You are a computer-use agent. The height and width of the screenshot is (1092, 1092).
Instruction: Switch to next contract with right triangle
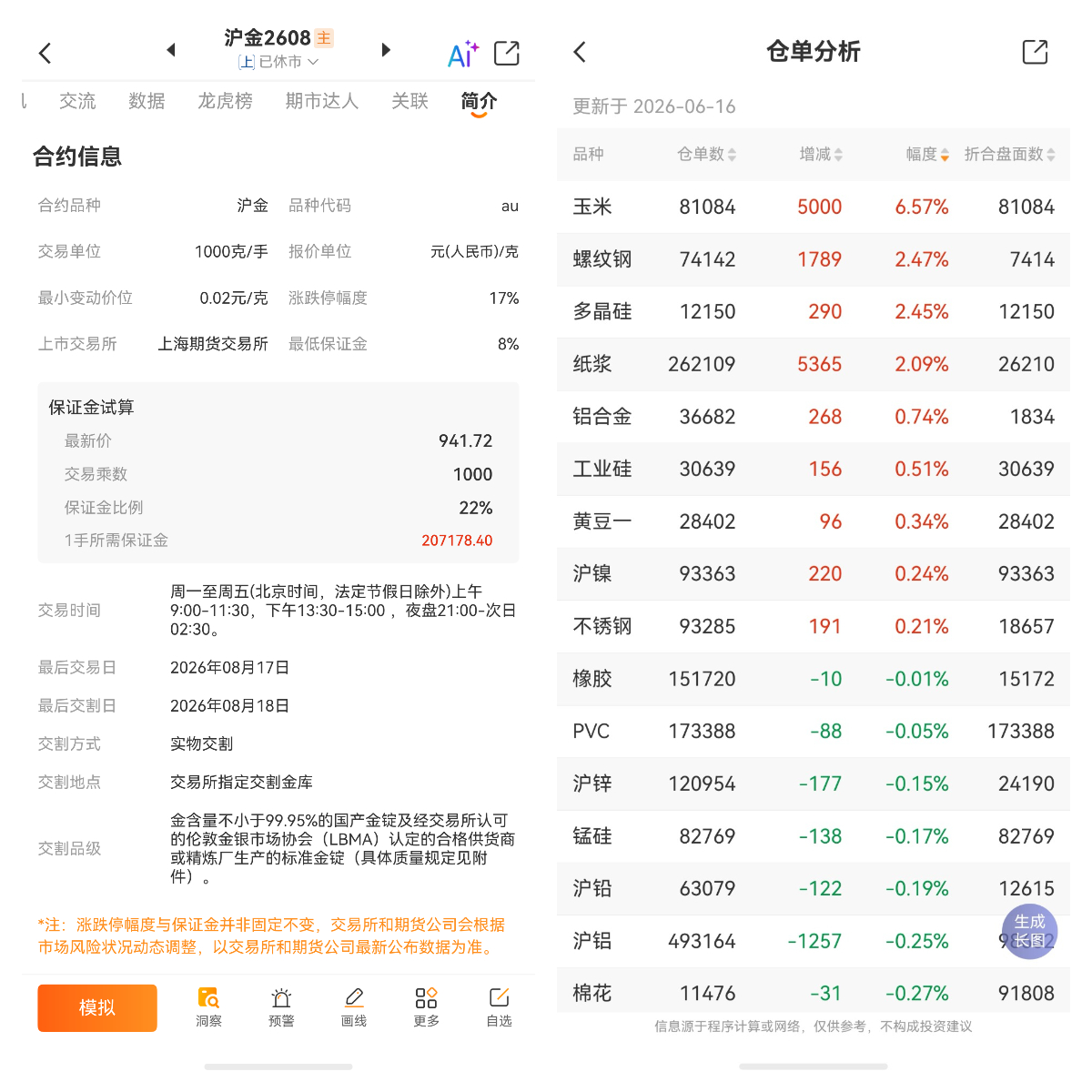click(386, 50)
